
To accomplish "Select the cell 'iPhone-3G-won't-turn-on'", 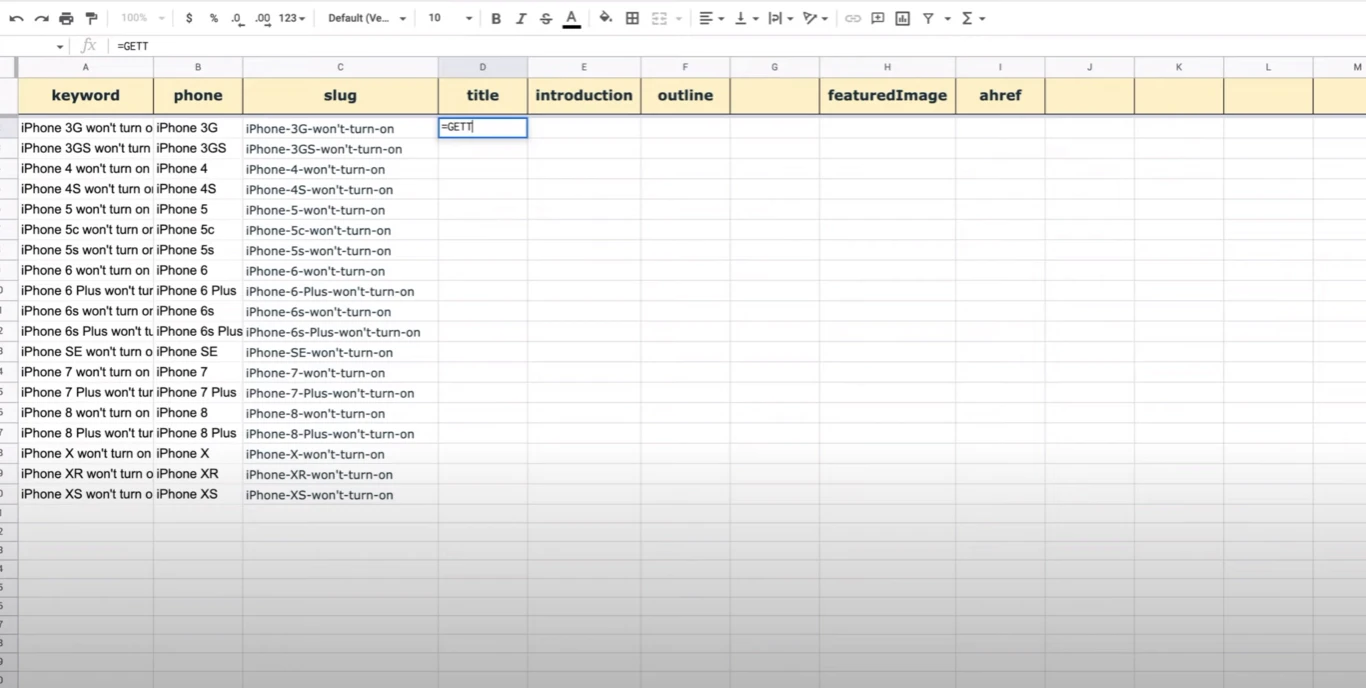I will point(340,128).
